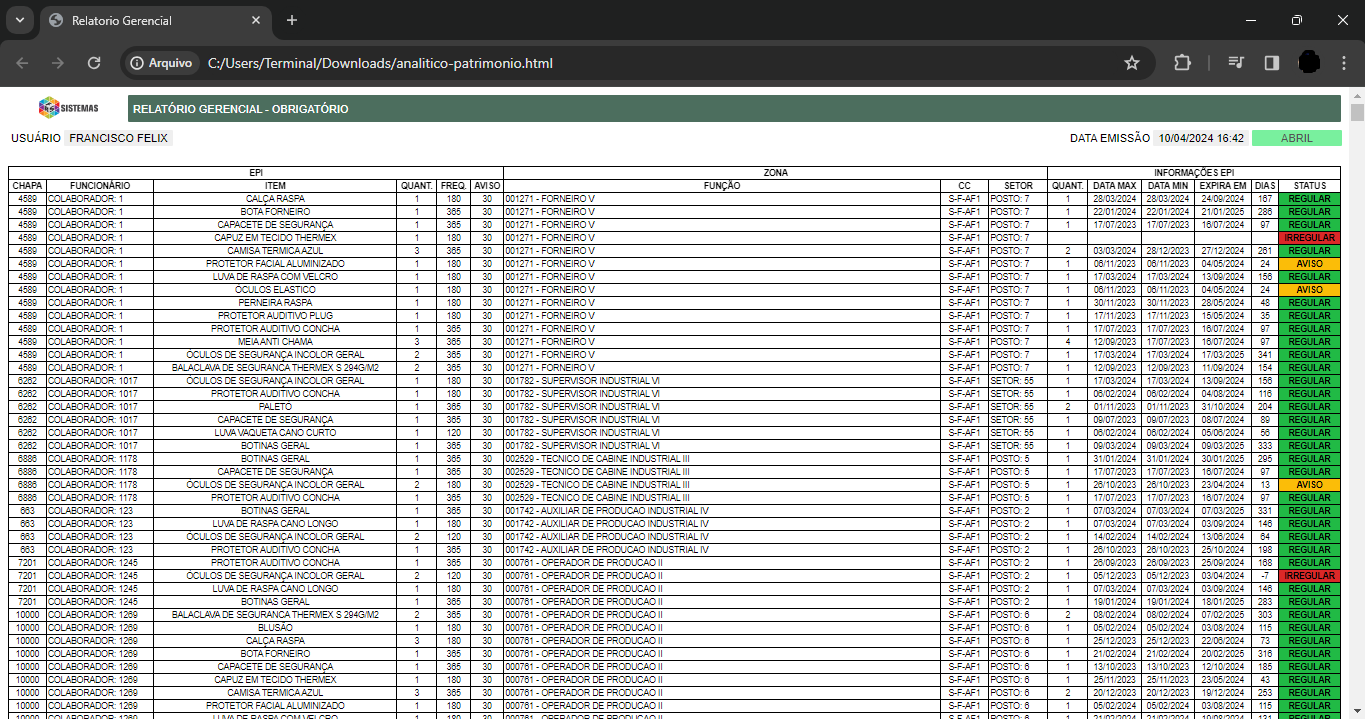
Task: Click the profile avatar in the toolbar
Action: pyautogui.click(x=1309, y=63)
